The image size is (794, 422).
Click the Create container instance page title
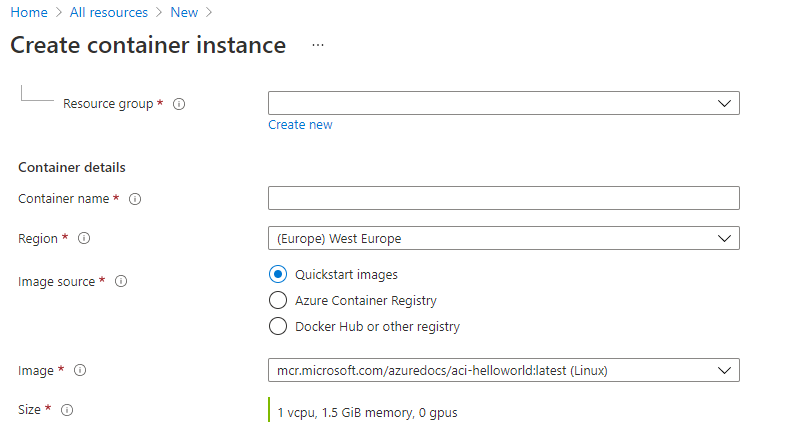click(x=148, y=45)
